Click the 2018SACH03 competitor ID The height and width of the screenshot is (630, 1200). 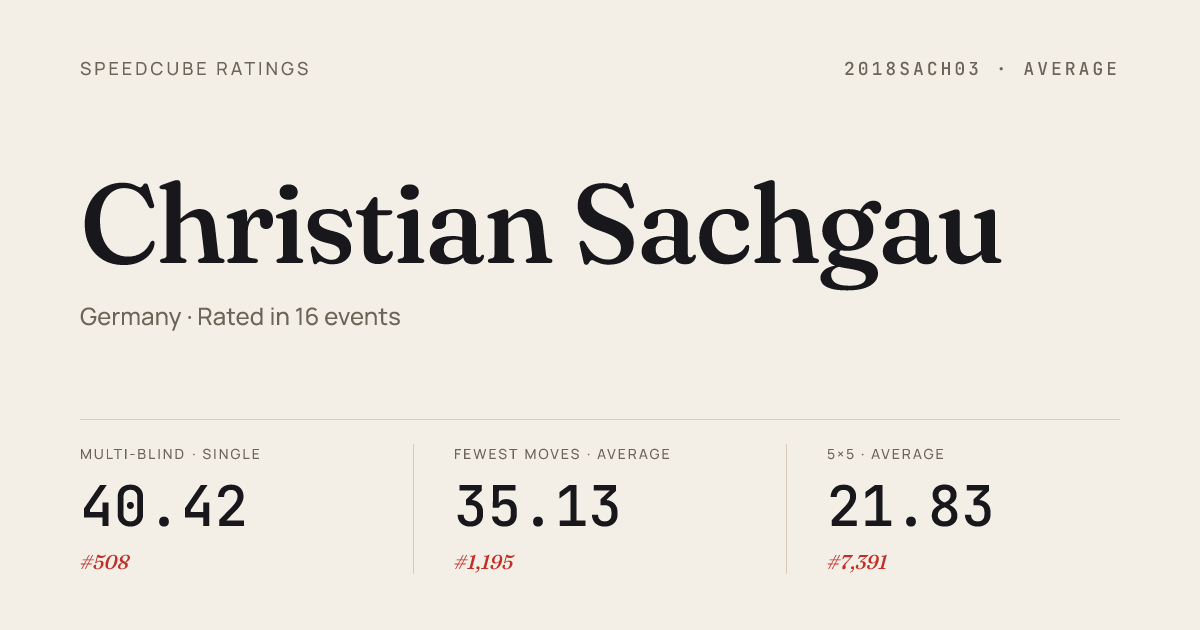pos(914,69)
